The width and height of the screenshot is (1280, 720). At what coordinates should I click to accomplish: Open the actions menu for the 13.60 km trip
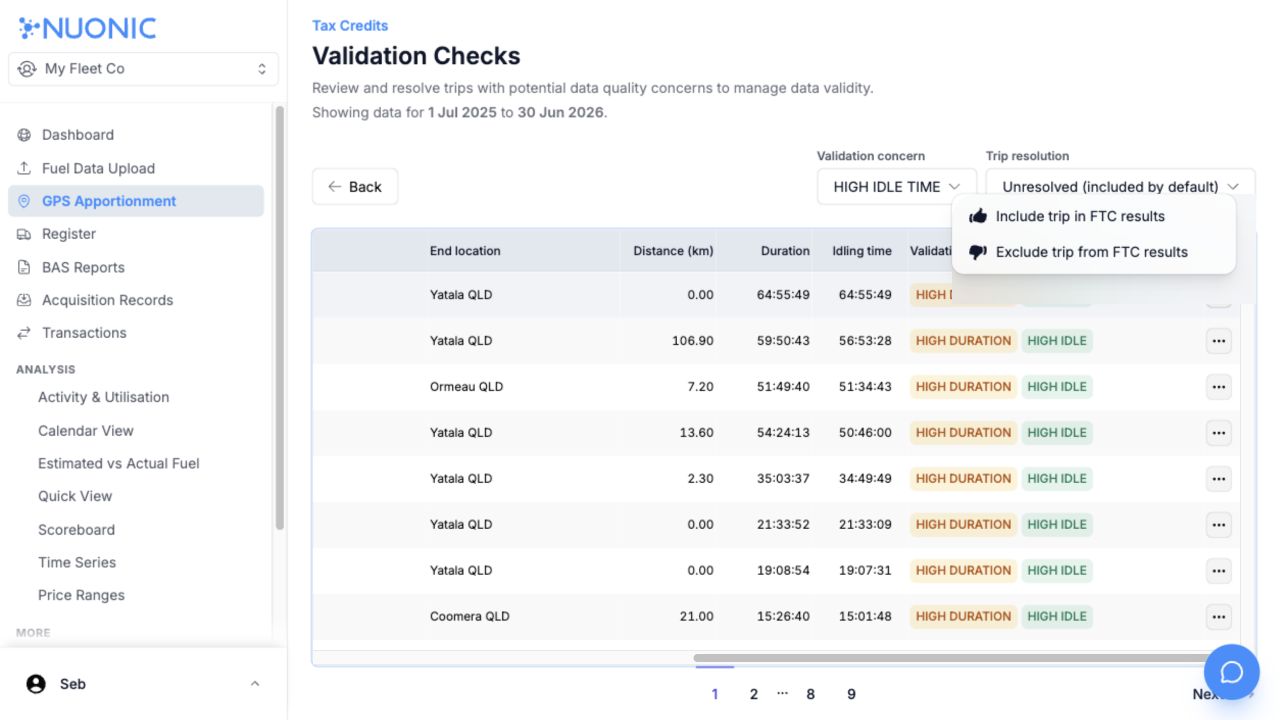pyautogui.click(x=1218, y=433)
